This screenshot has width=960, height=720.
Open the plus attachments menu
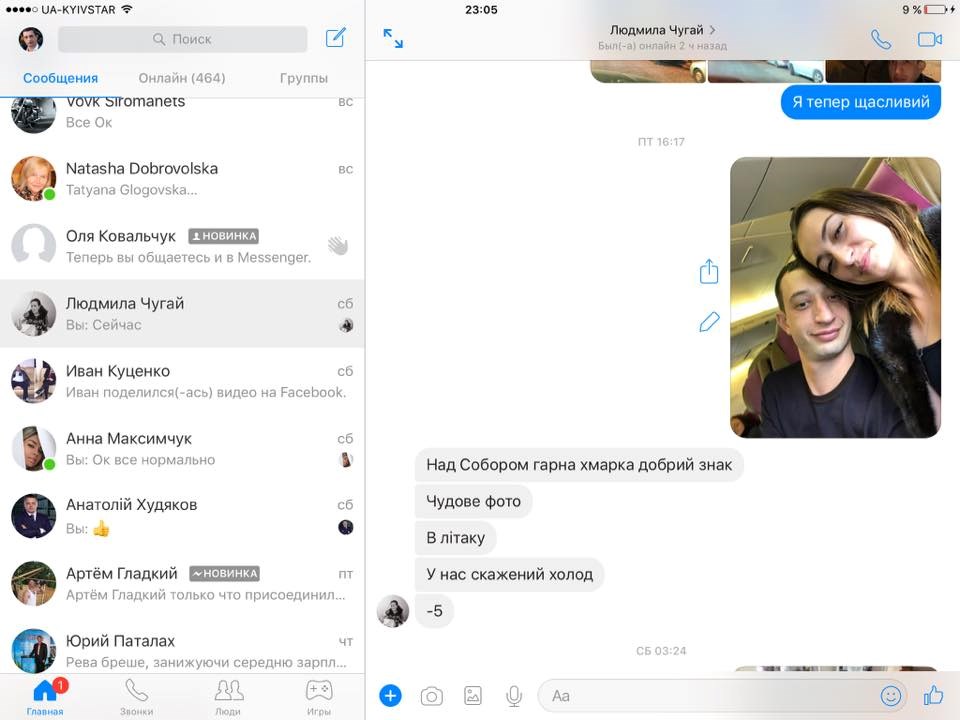pos(390,695)
